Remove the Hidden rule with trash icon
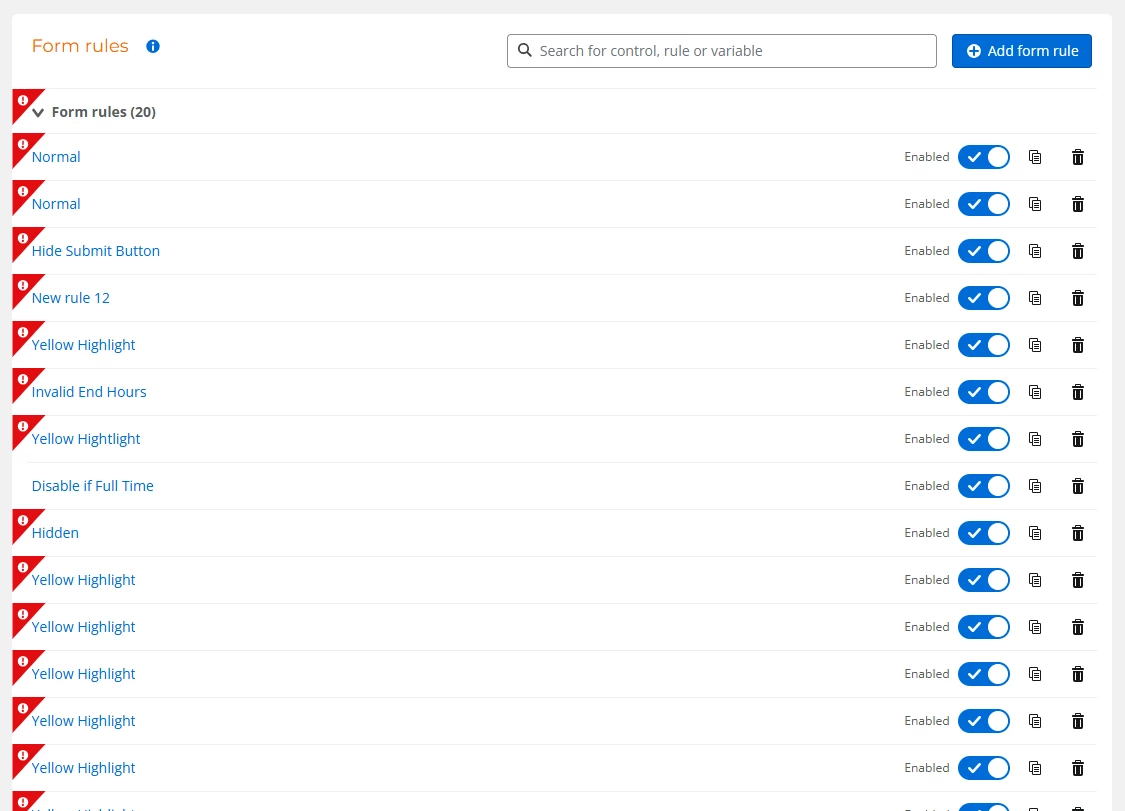Viewport: 1125px width, 811px height. 1078,533
